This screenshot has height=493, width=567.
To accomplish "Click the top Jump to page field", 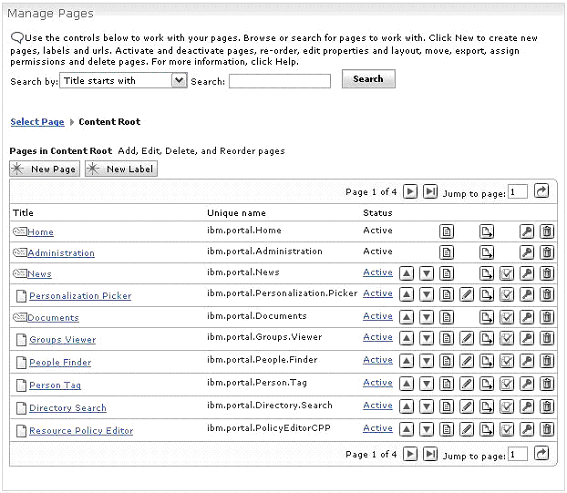I will click(518, 192).
